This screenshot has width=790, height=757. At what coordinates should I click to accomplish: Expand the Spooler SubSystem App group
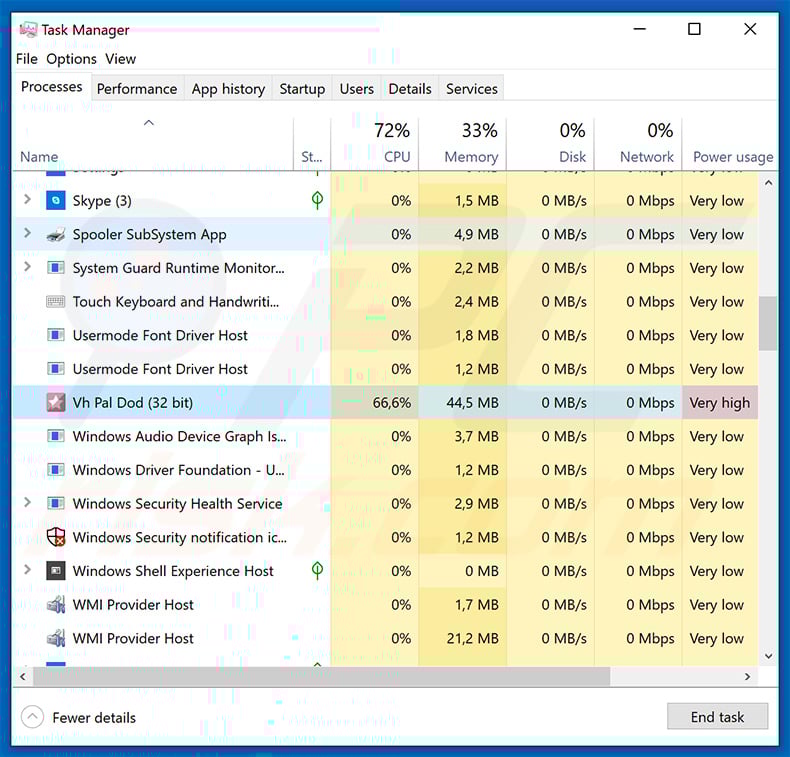(x=28, y=233)
